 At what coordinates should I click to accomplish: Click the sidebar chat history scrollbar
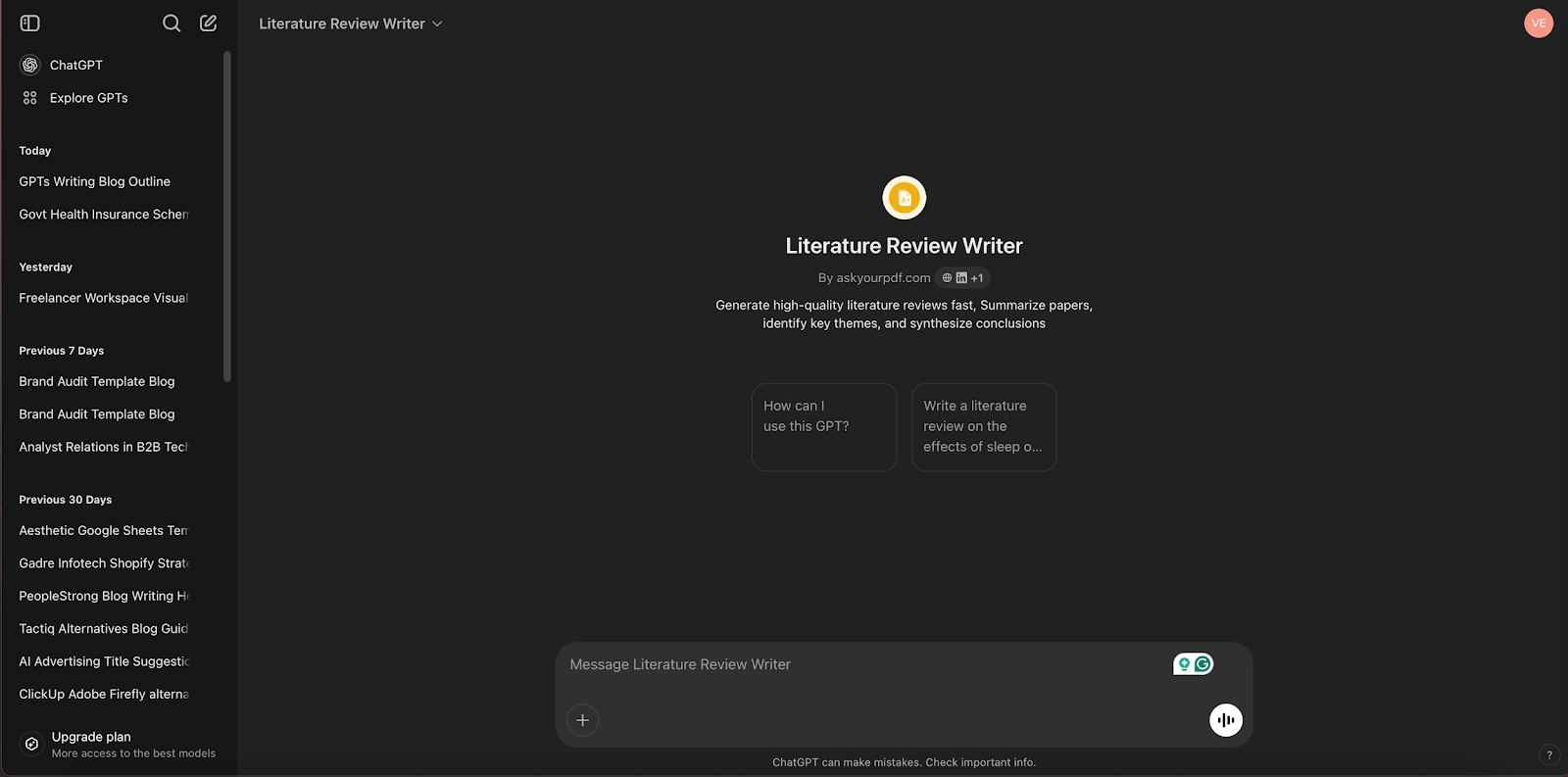(227, 216)
